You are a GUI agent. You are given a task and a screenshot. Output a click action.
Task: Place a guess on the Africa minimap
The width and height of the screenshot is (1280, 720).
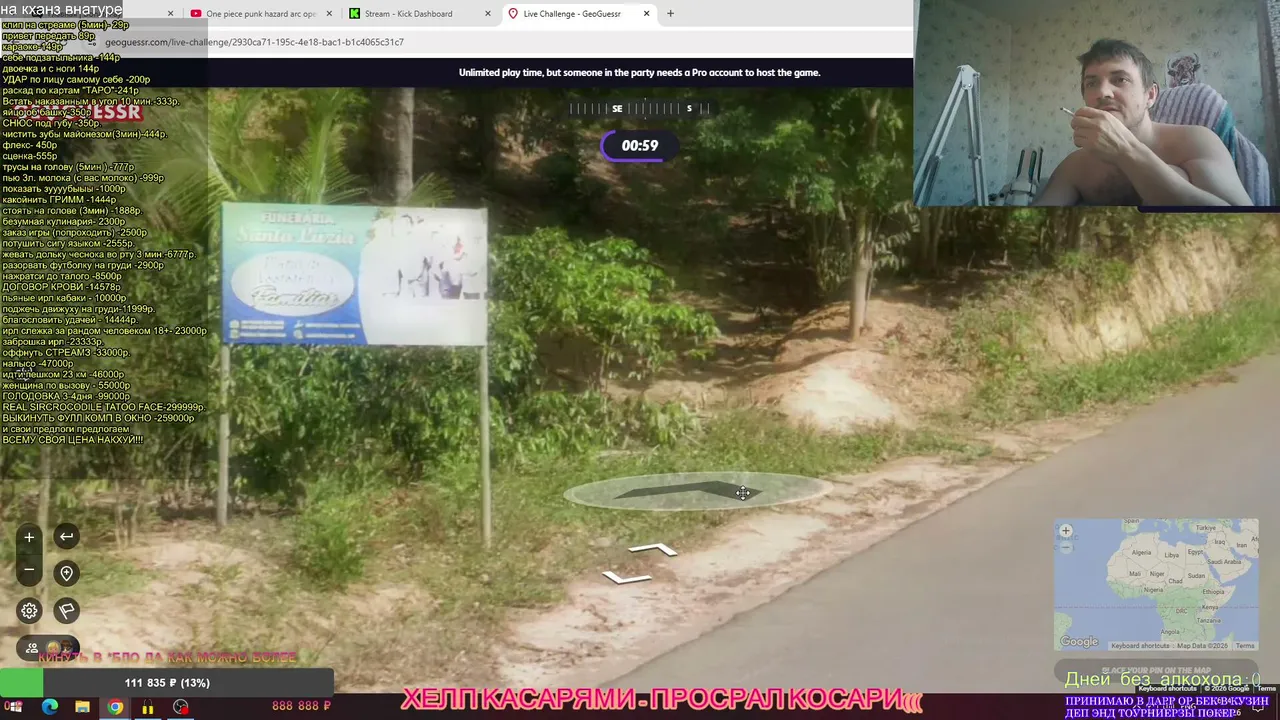(1156, 584)
